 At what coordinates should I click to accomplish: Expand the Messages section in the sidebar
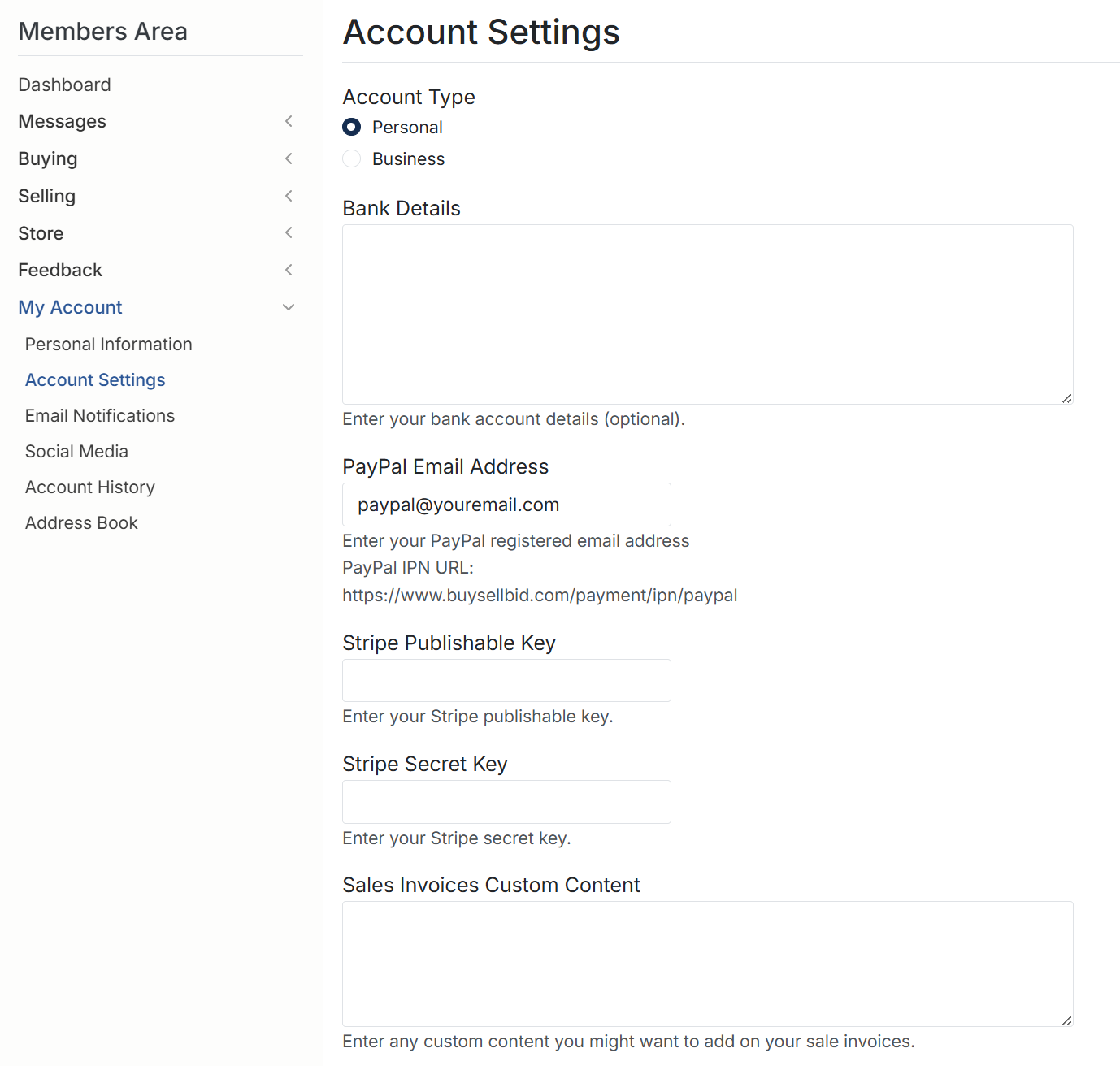(289, 121)
